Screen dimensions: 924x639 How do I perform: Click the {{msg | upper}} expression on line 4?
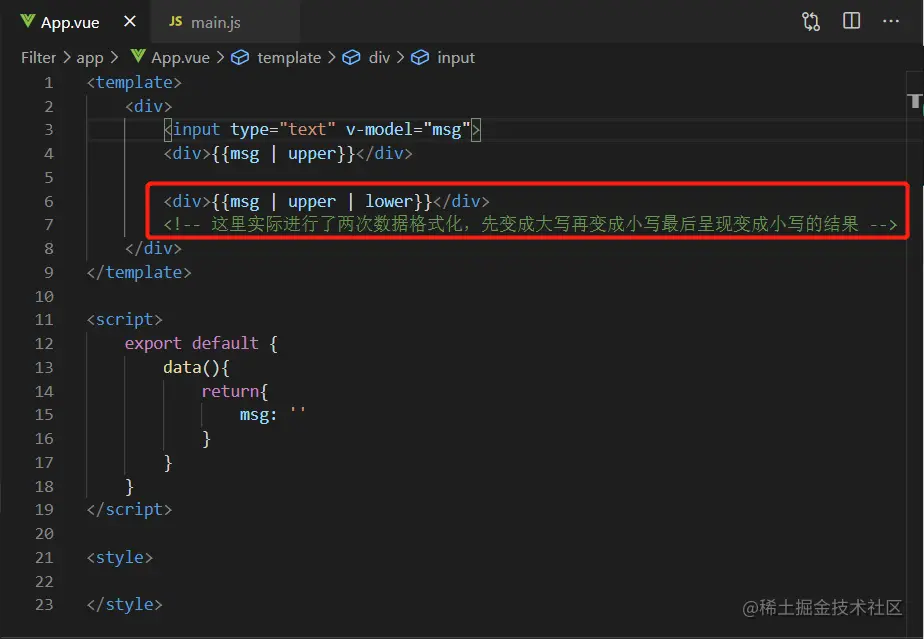[283, 154]
